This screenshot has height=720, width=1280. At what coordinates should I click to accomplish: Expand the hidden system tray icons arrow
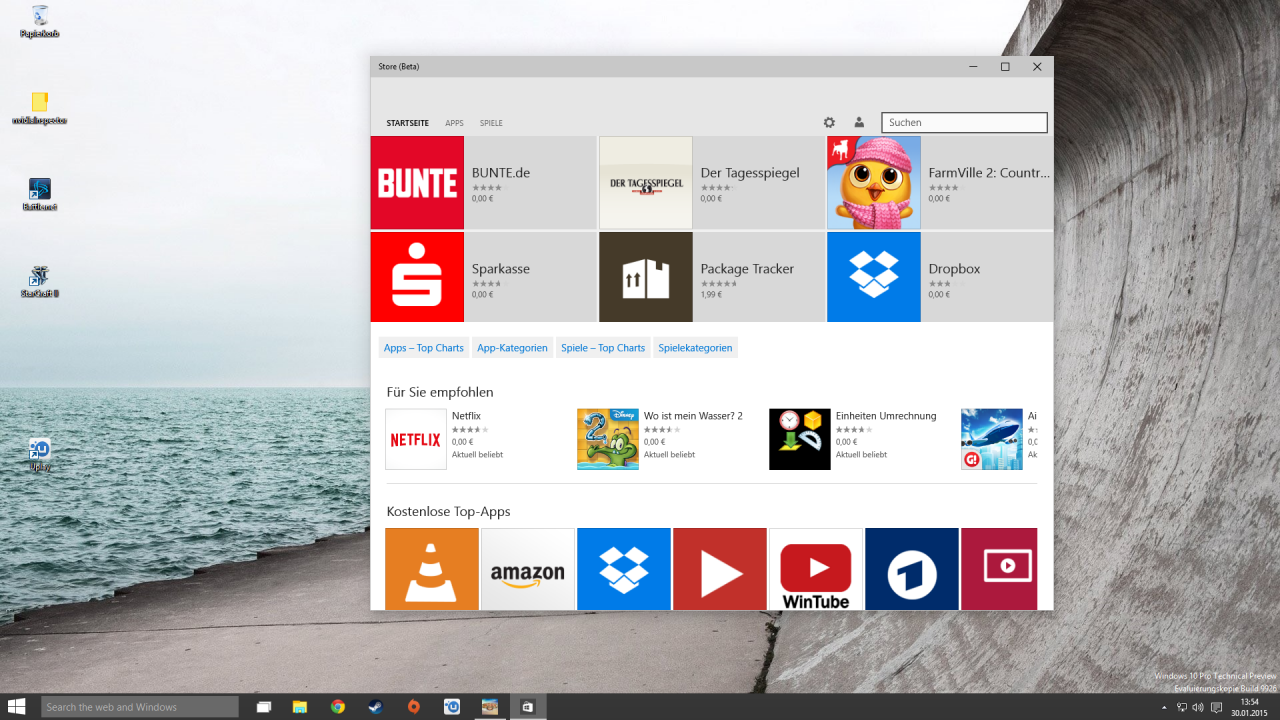[x=1164, y=707]
